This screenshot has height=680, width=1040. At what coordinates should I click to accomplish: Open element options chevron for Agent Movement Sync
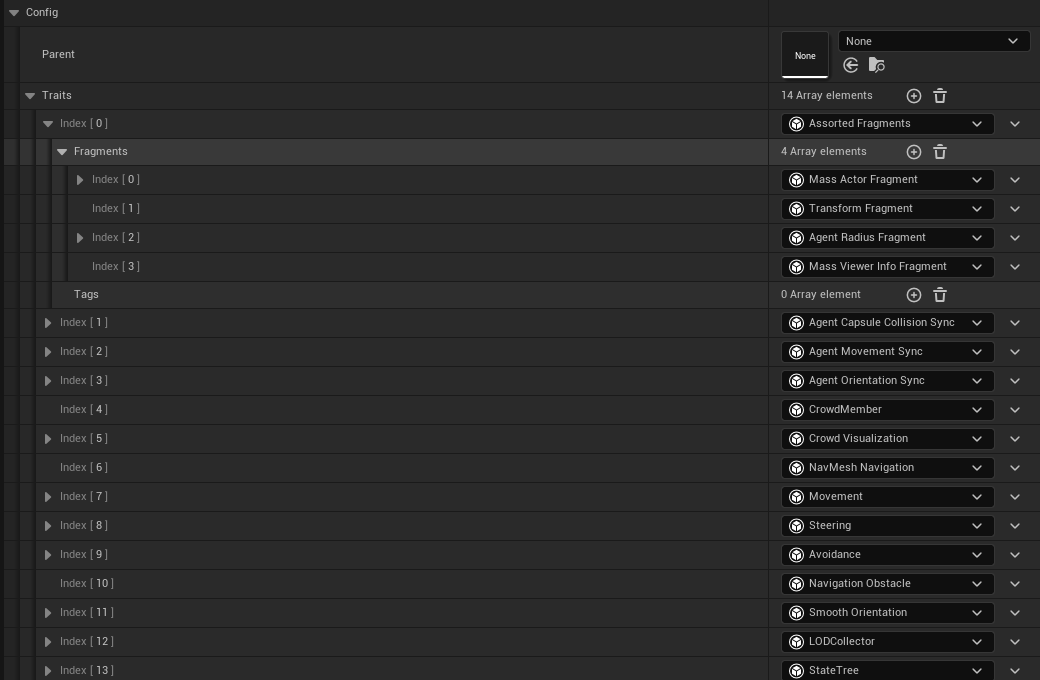tap(1015, 352)
